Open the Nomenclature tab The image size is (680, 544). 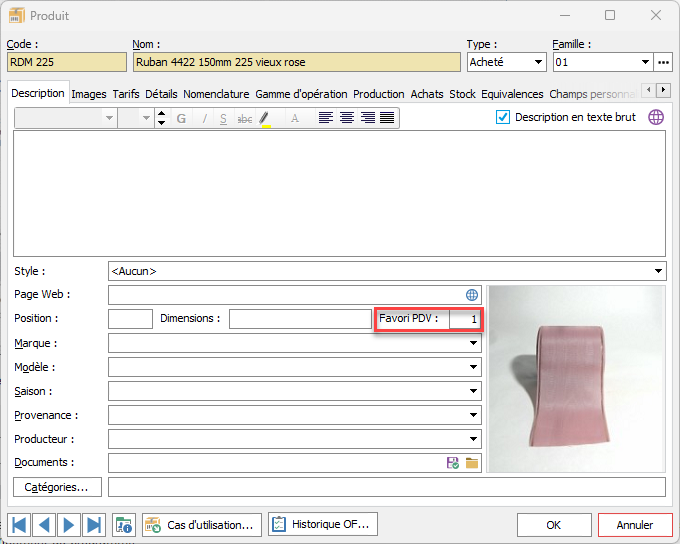(216, 94)
